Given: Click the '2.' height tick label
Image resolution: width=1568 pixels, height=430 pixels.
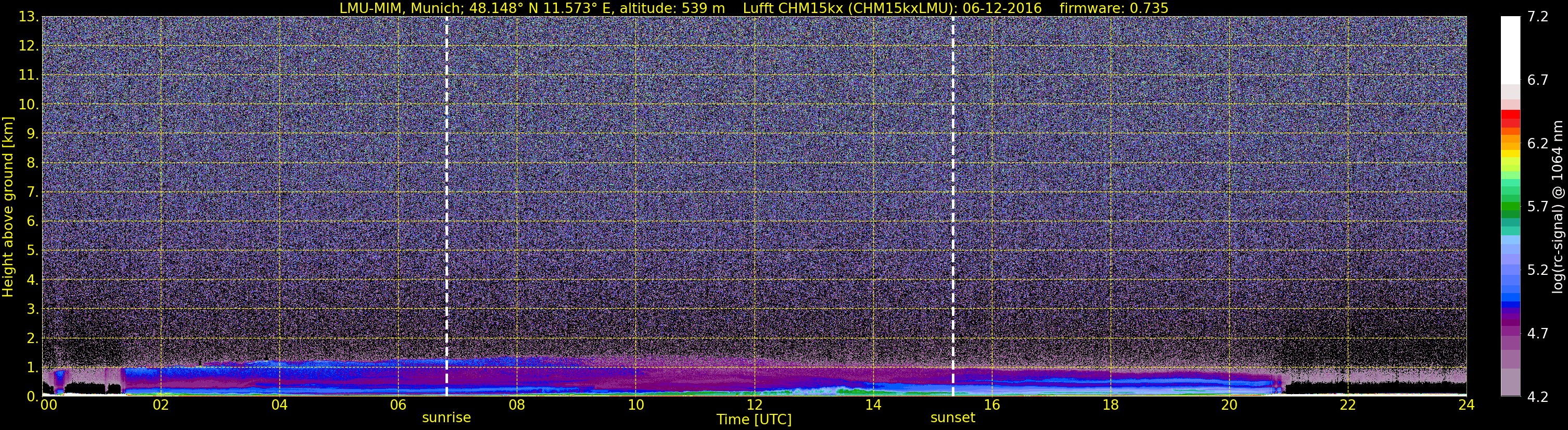Looking at the screenshot, I should click(32, 338).
